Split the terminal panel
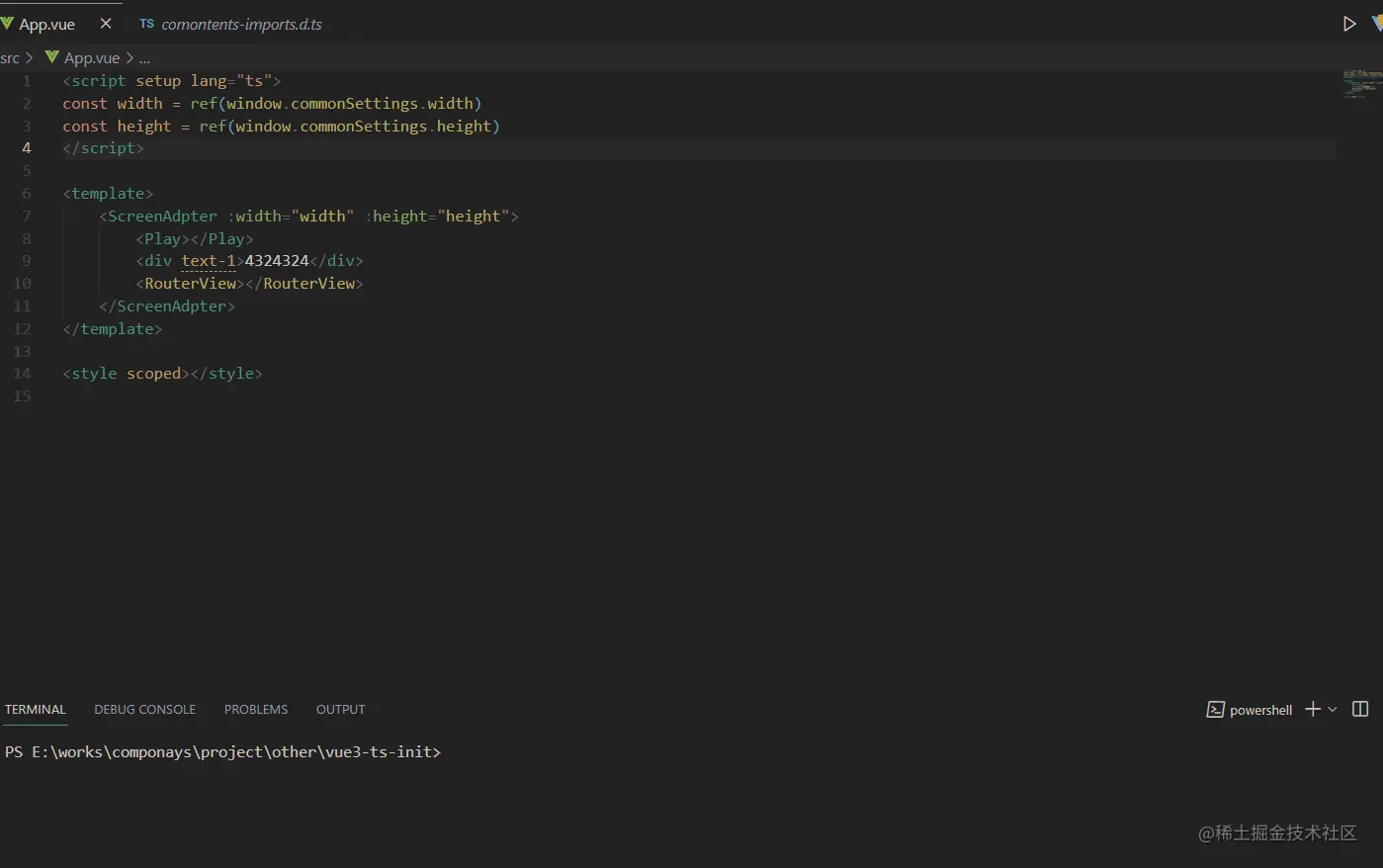 (x=1360, y=710)
